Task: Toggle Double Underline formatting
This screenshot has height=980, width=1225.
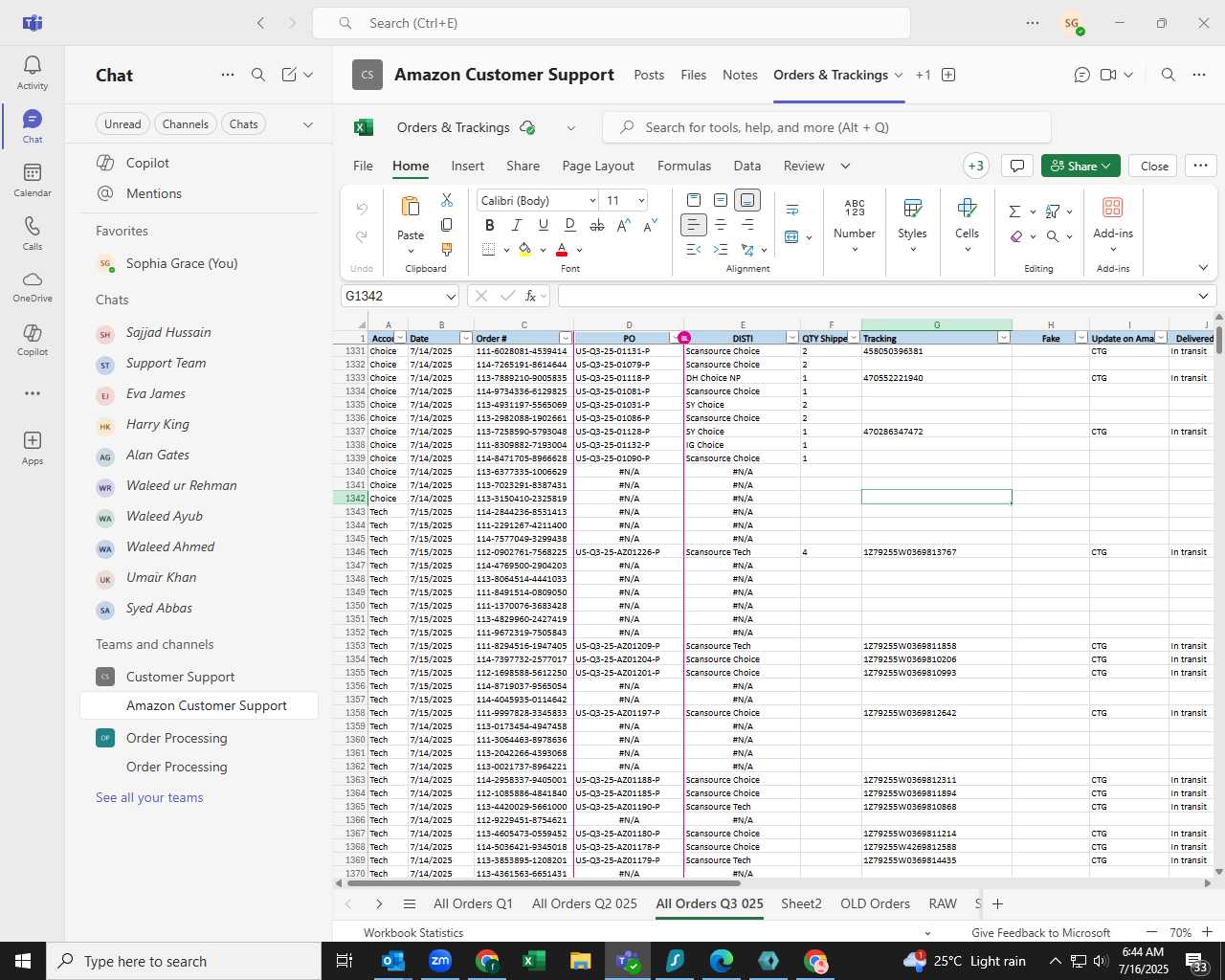Action: [x=570, y=225]
